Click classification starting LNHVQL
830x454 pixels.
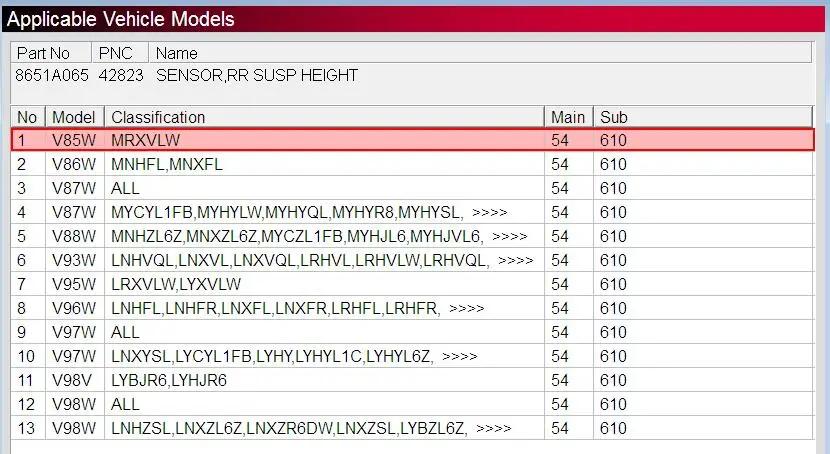[300, 260]
